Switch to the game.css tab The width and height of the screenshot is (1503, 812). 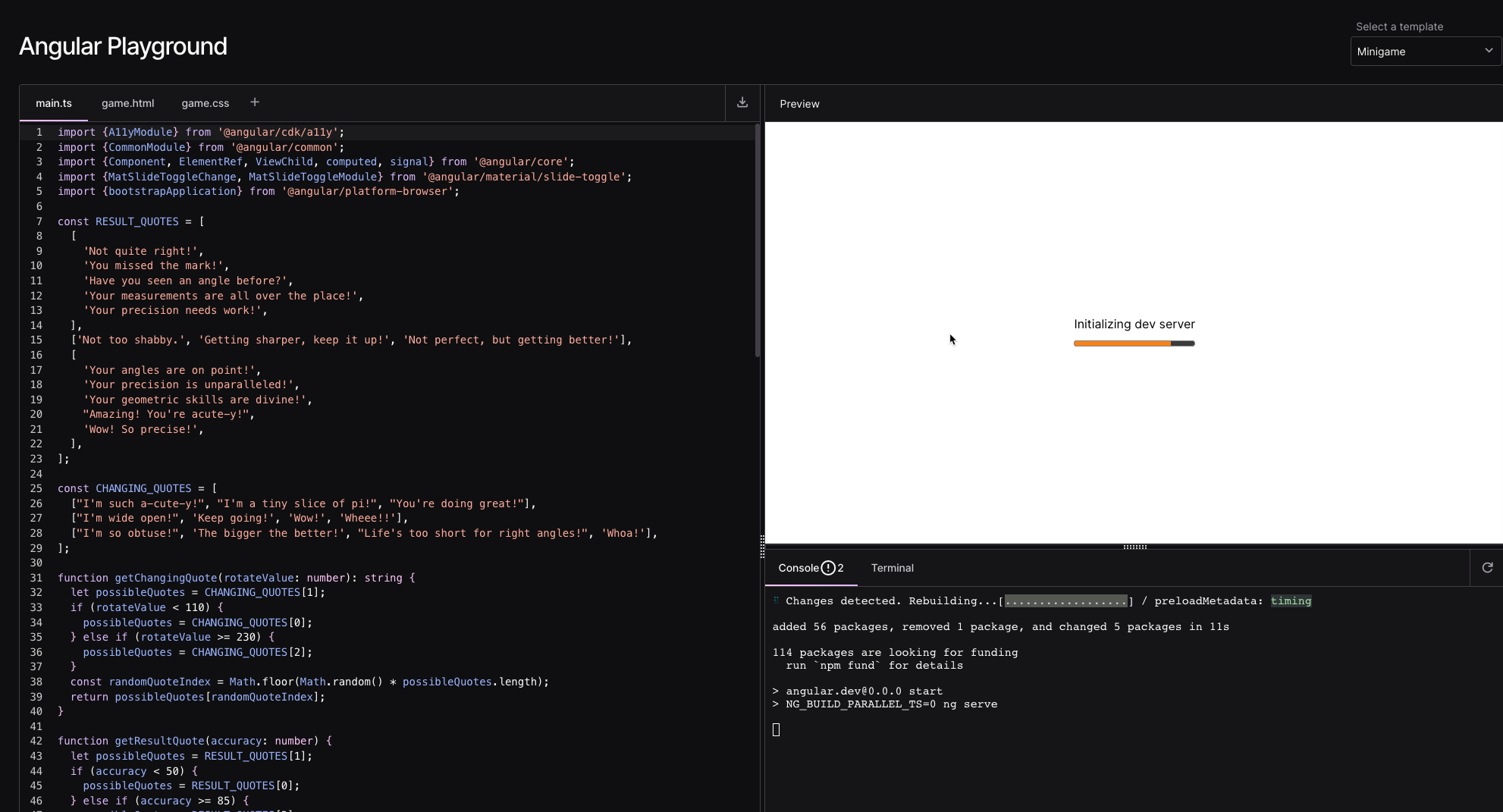click(x=205, y=103)
